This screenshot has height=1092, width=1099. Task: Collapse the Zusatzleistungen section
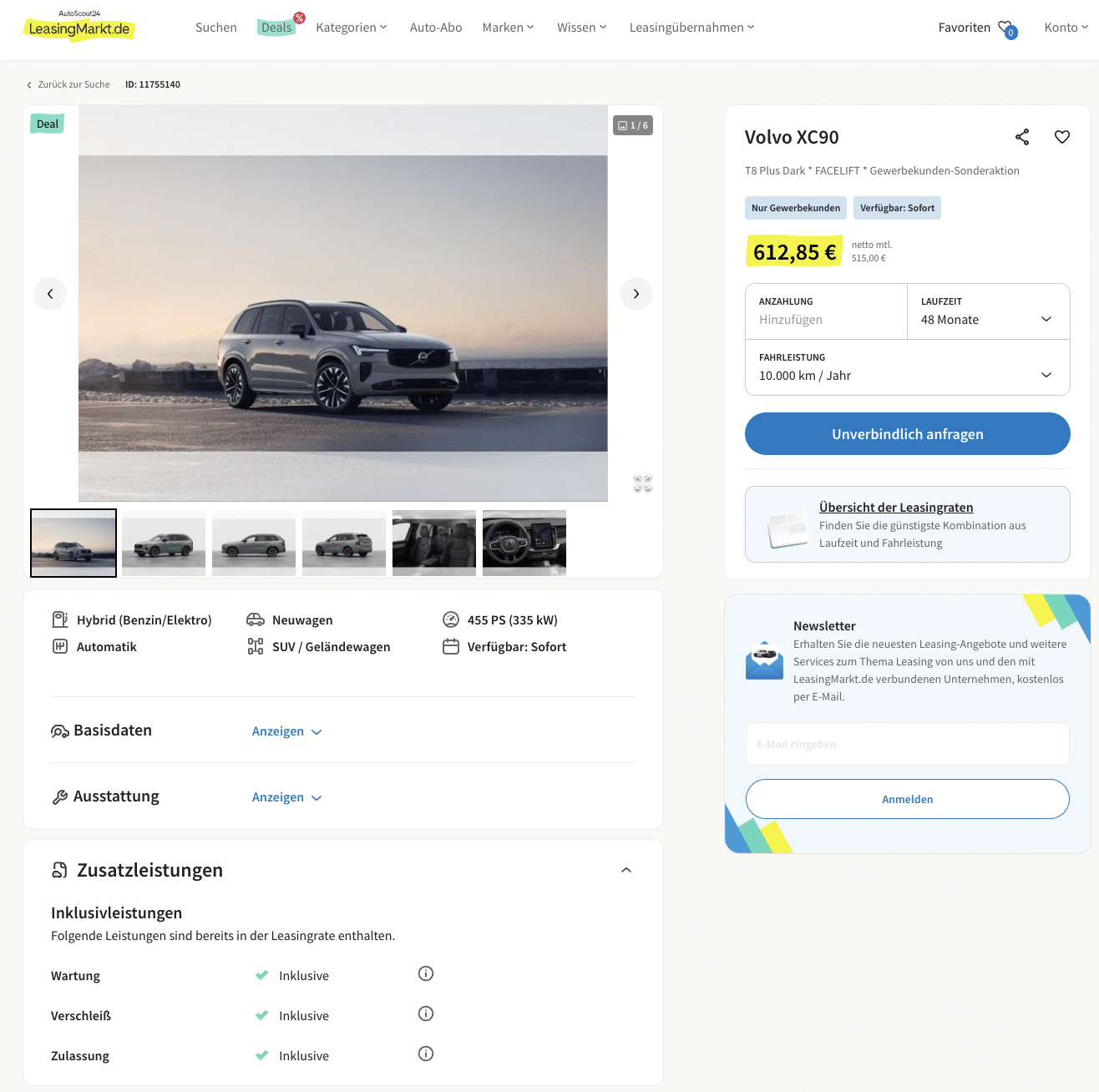[626, 870]
